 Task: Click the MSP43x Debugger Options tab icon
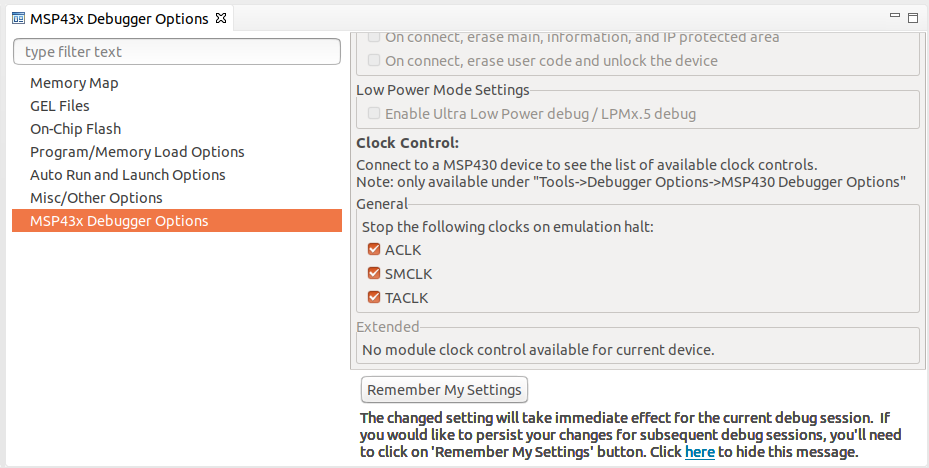pos(19,18)
